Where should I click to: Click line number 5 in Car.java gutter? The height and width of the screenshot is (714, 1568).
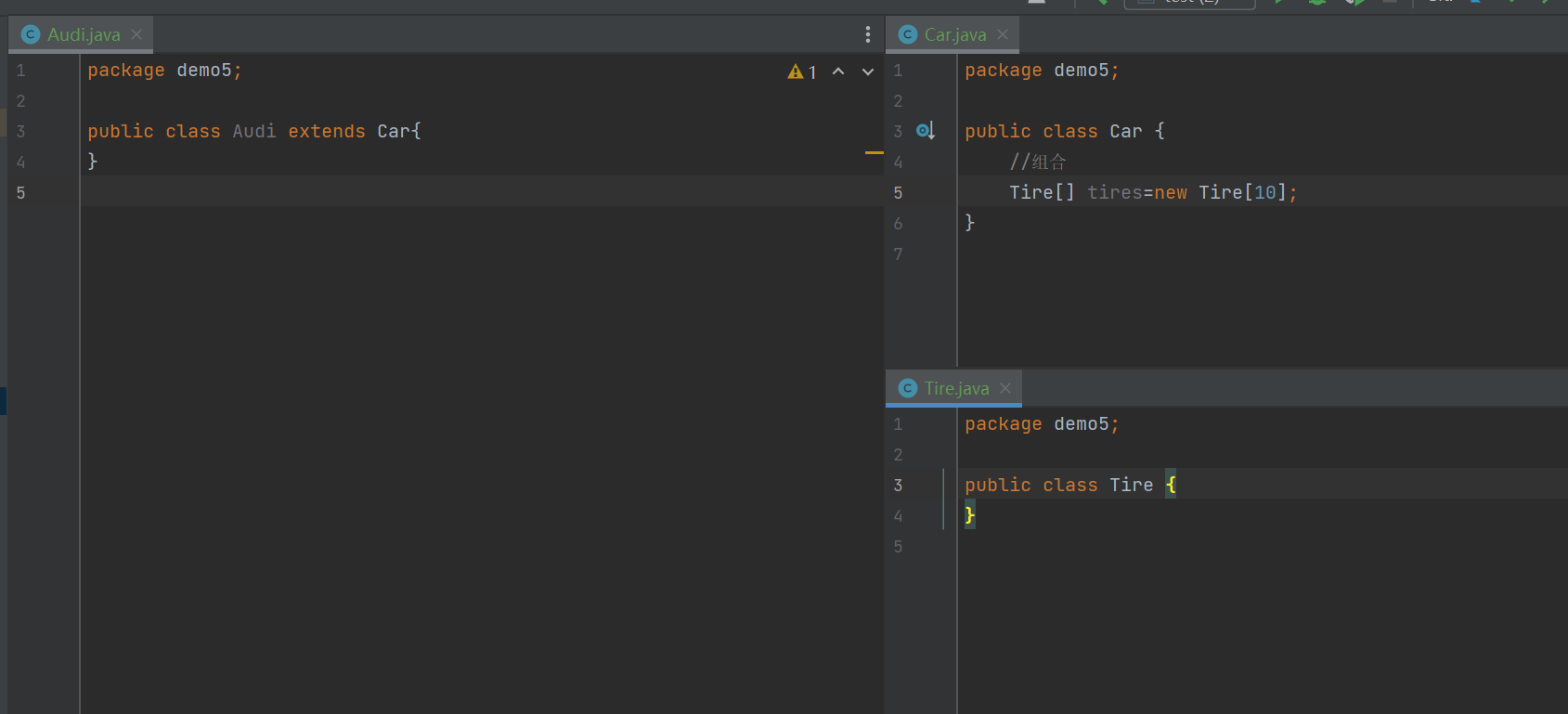[898, 193]
